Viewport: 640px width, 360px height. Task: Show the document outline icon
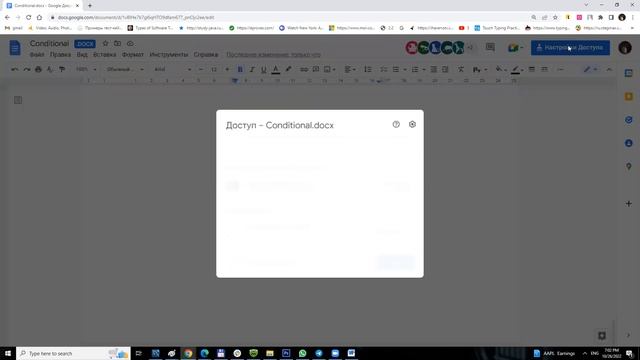(18, 100)
